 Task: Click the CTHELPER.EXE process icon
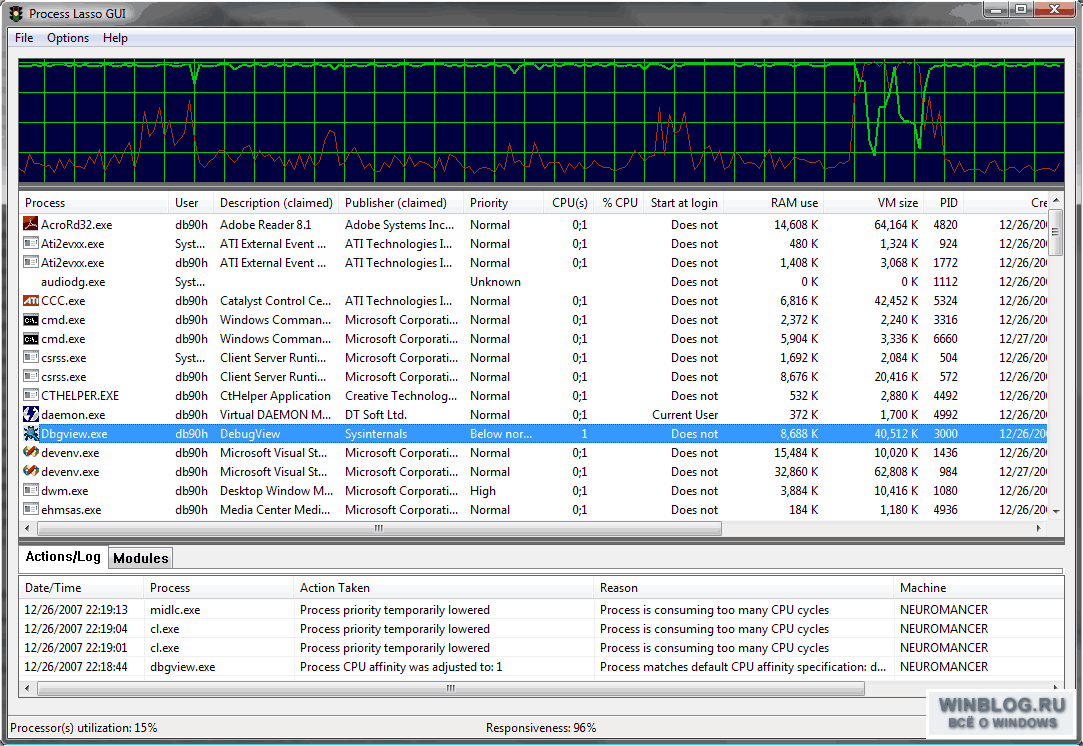[x=30, y=396]
